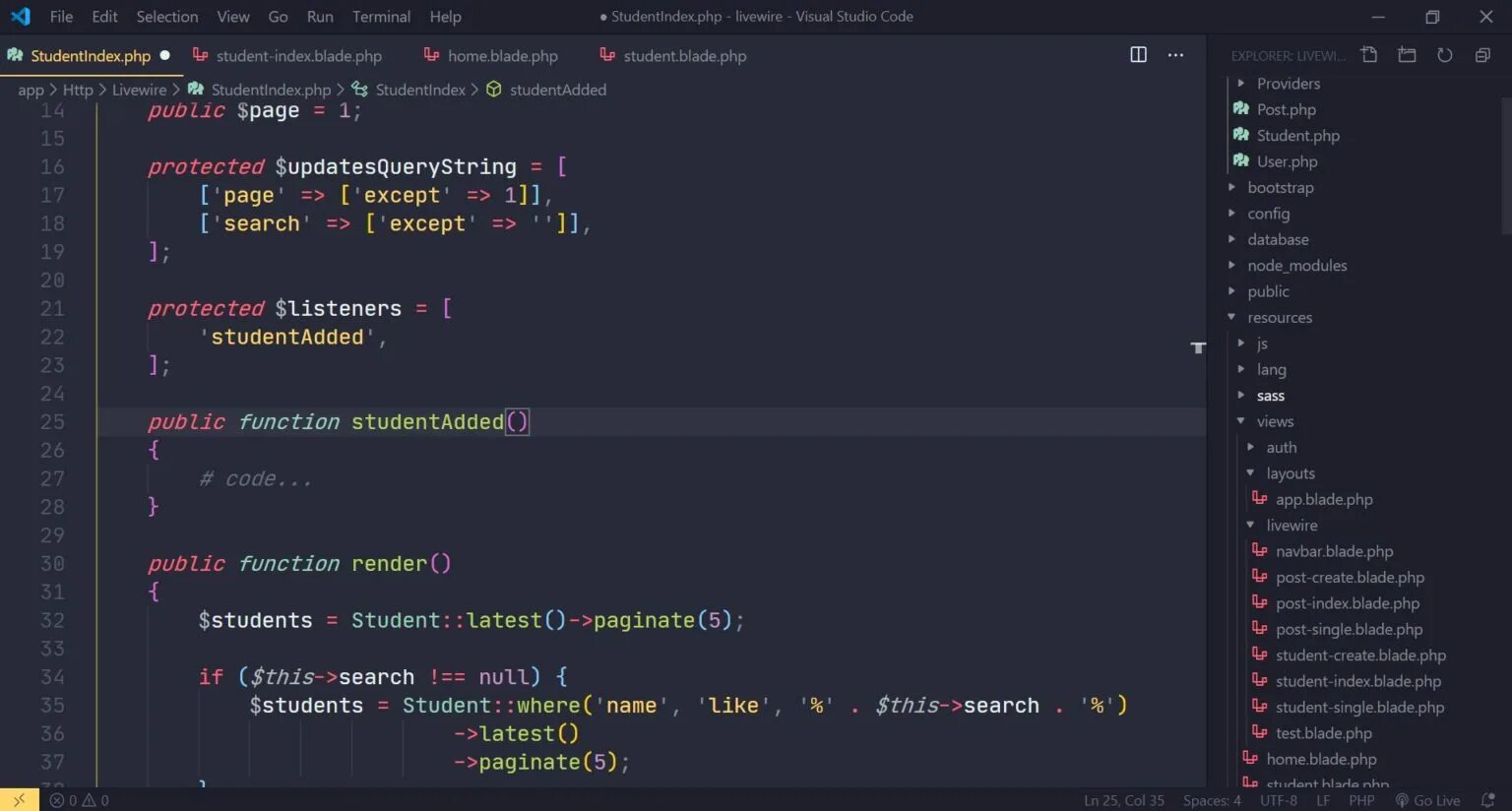Viewport: 1512px width, 811px height.
Task: Open the Terminal menu
Action: pyautogui.click(x=381, y=17)
